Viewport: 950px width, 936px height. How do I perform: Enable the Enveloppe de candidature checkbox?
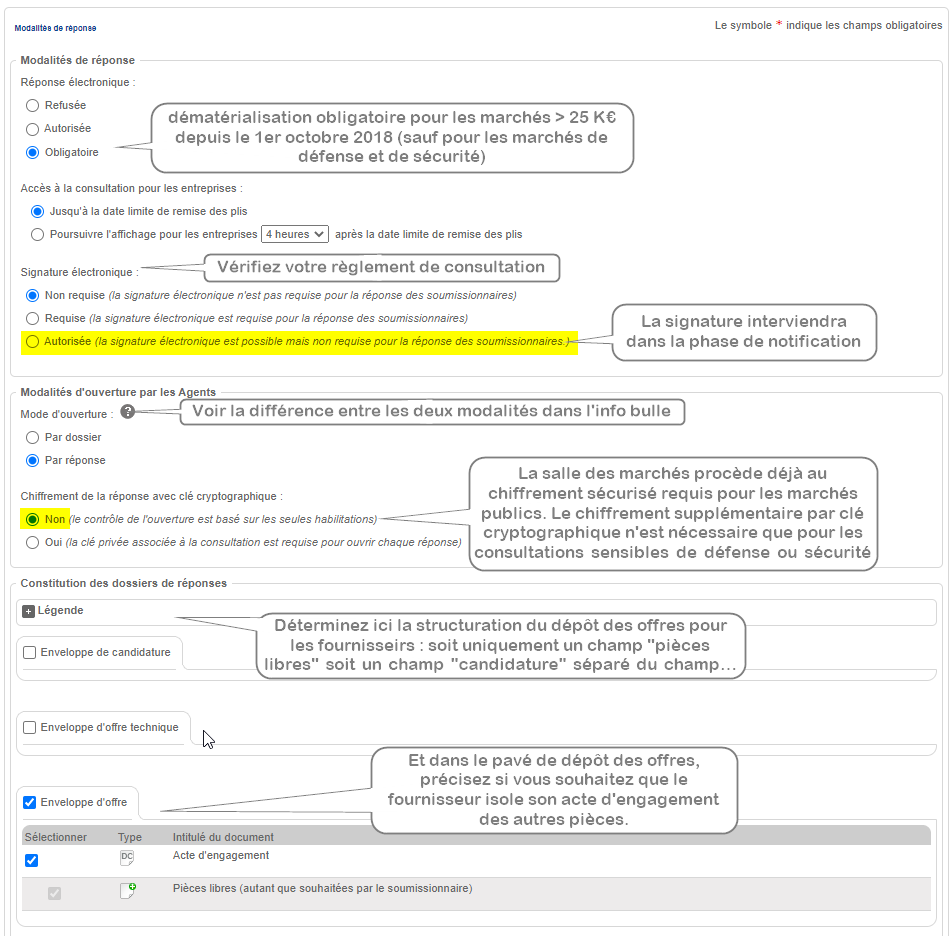[x=29, y=653]
